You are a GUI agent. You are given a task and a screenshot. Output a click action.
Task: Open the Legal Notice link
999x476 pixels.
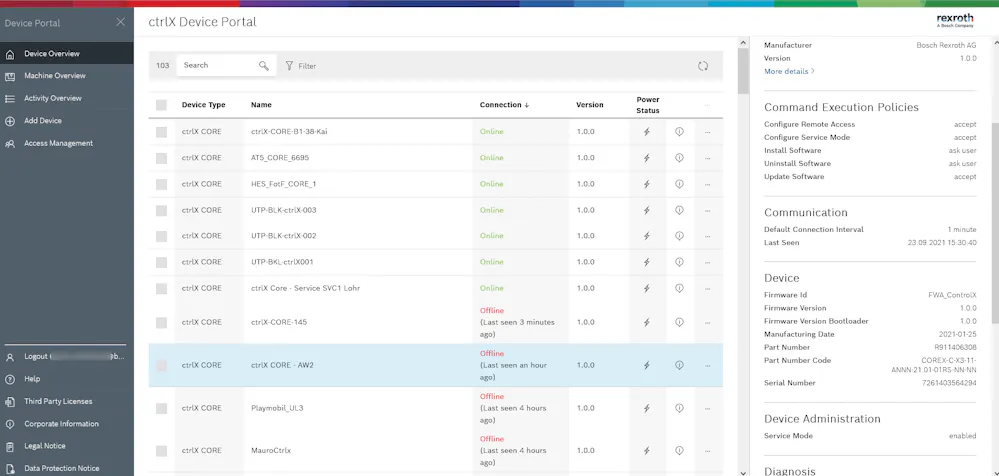tap(45, 446)
